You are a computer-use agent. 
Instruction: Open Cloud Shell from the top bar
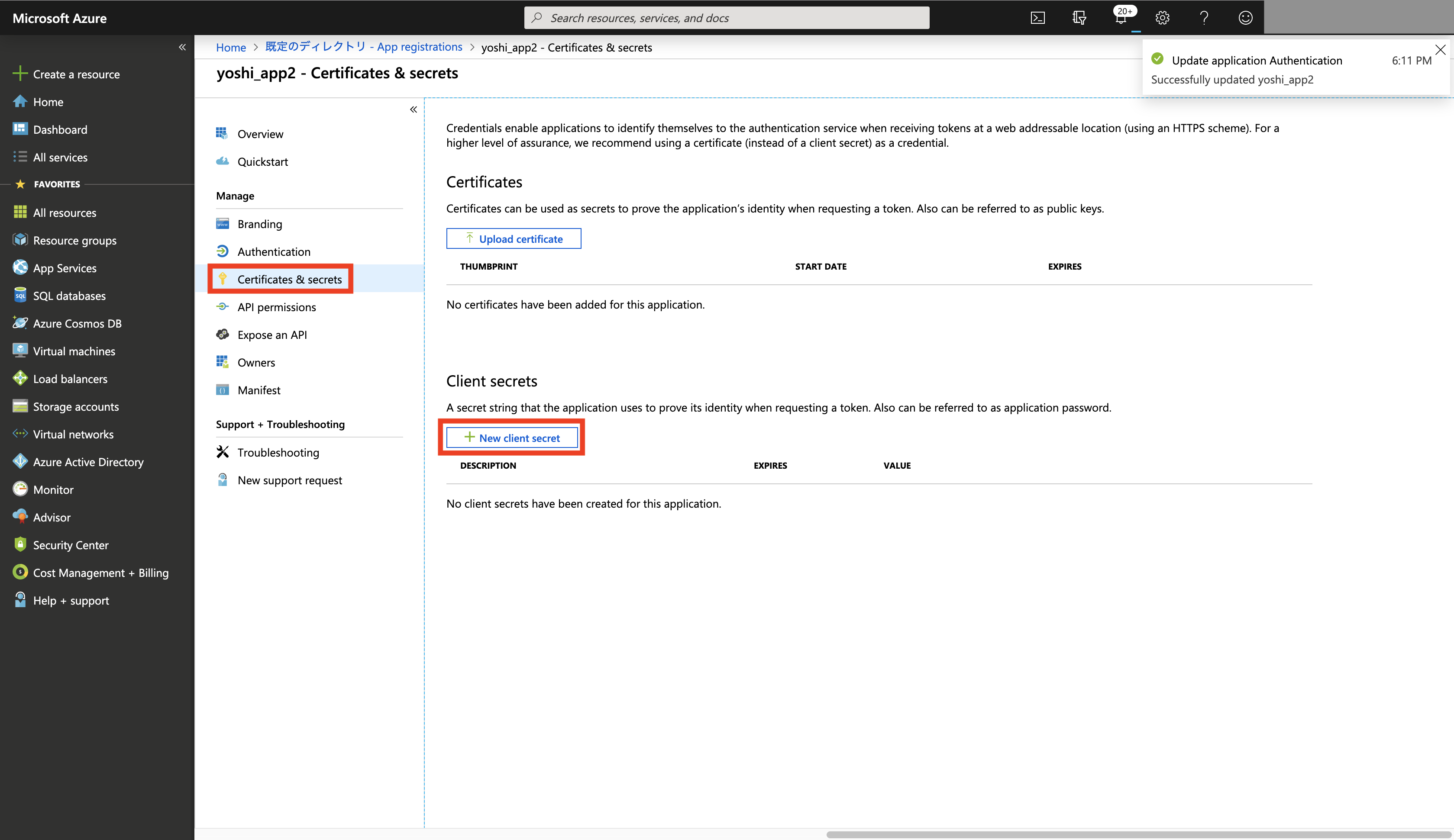(1037, 18)
